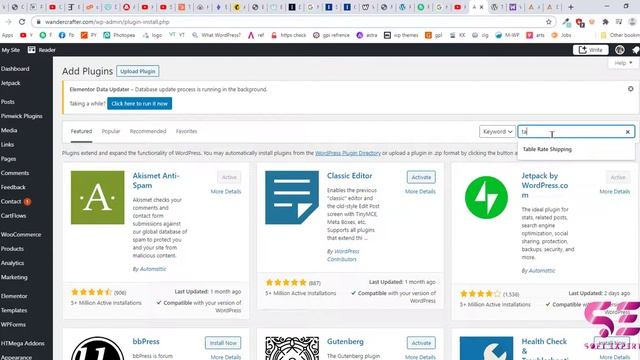
Task: Open the Akismet Anti-Spam title link
Action: pyautogui.click(x=156, y=180)
